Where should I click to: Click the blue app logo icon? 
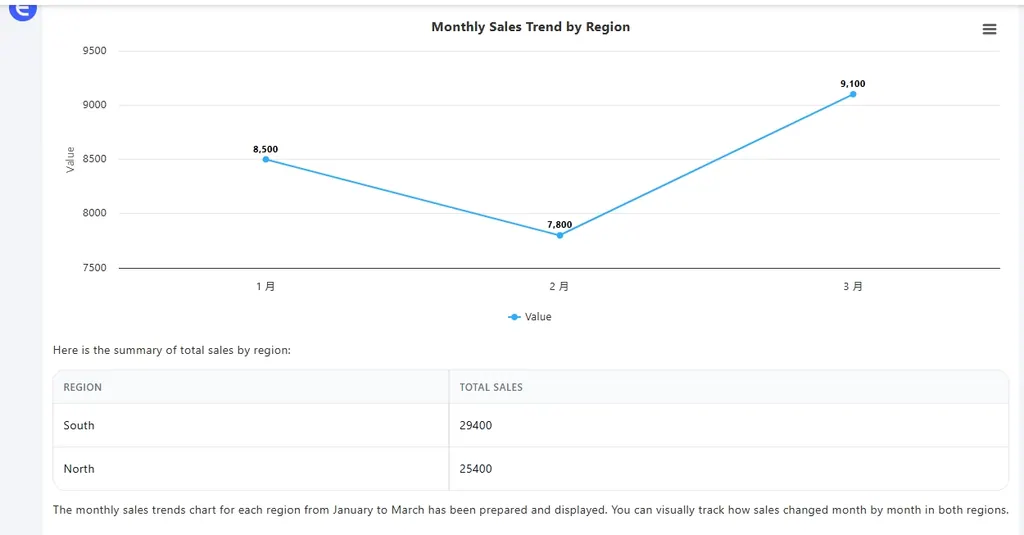pyautogui.click(x=22, y=9)
